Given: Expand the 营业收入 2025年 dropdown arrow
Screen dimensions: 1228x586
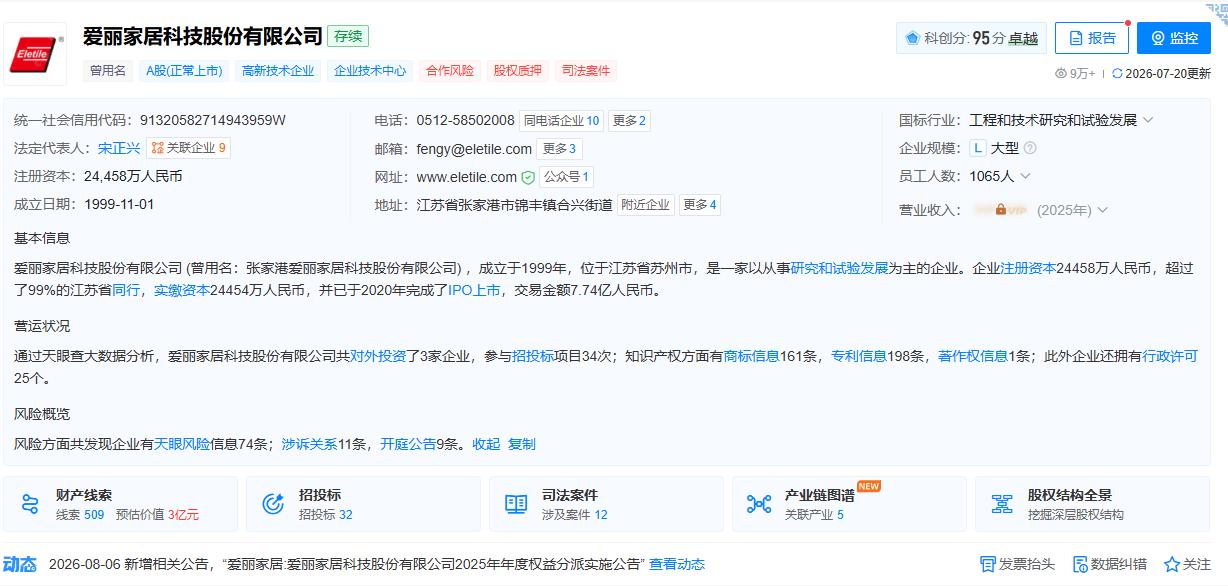Looking at the screenshot, I should (1102, 210).
